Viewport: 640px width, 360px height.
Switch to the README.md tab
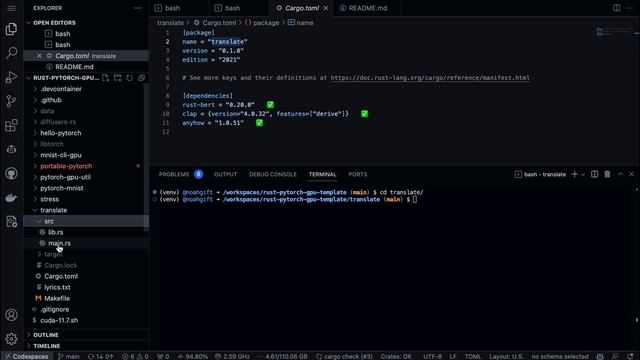coord(367,8)
